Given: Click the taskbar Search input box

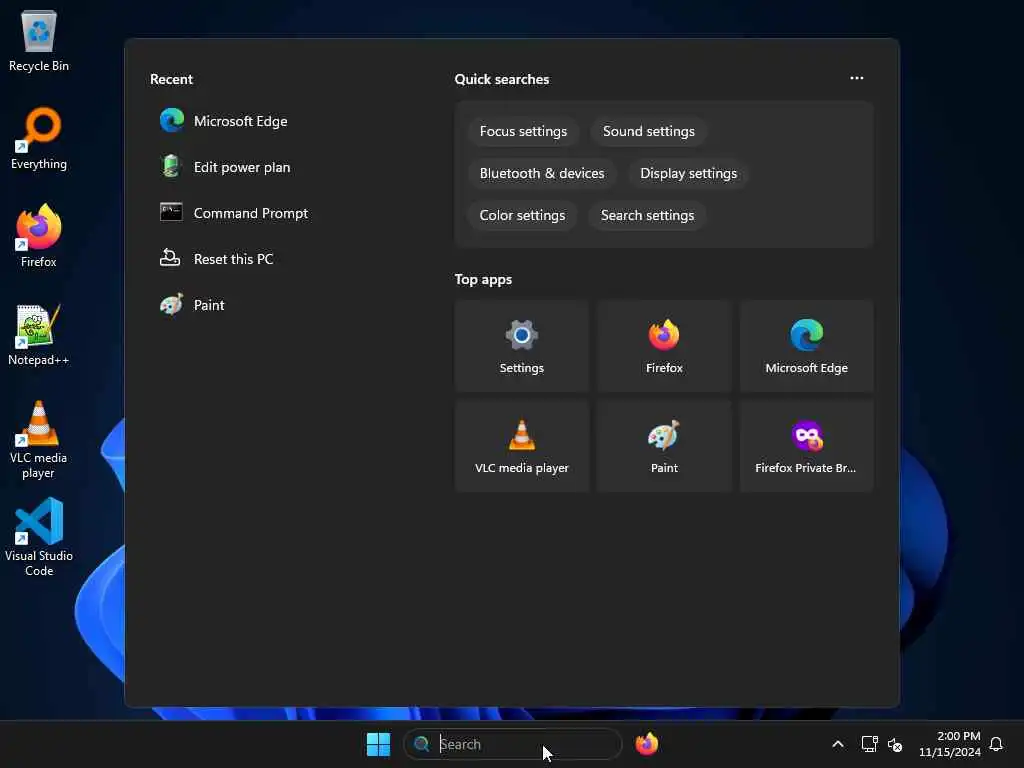Looking at the screenshot, I should tap(513, 744).
